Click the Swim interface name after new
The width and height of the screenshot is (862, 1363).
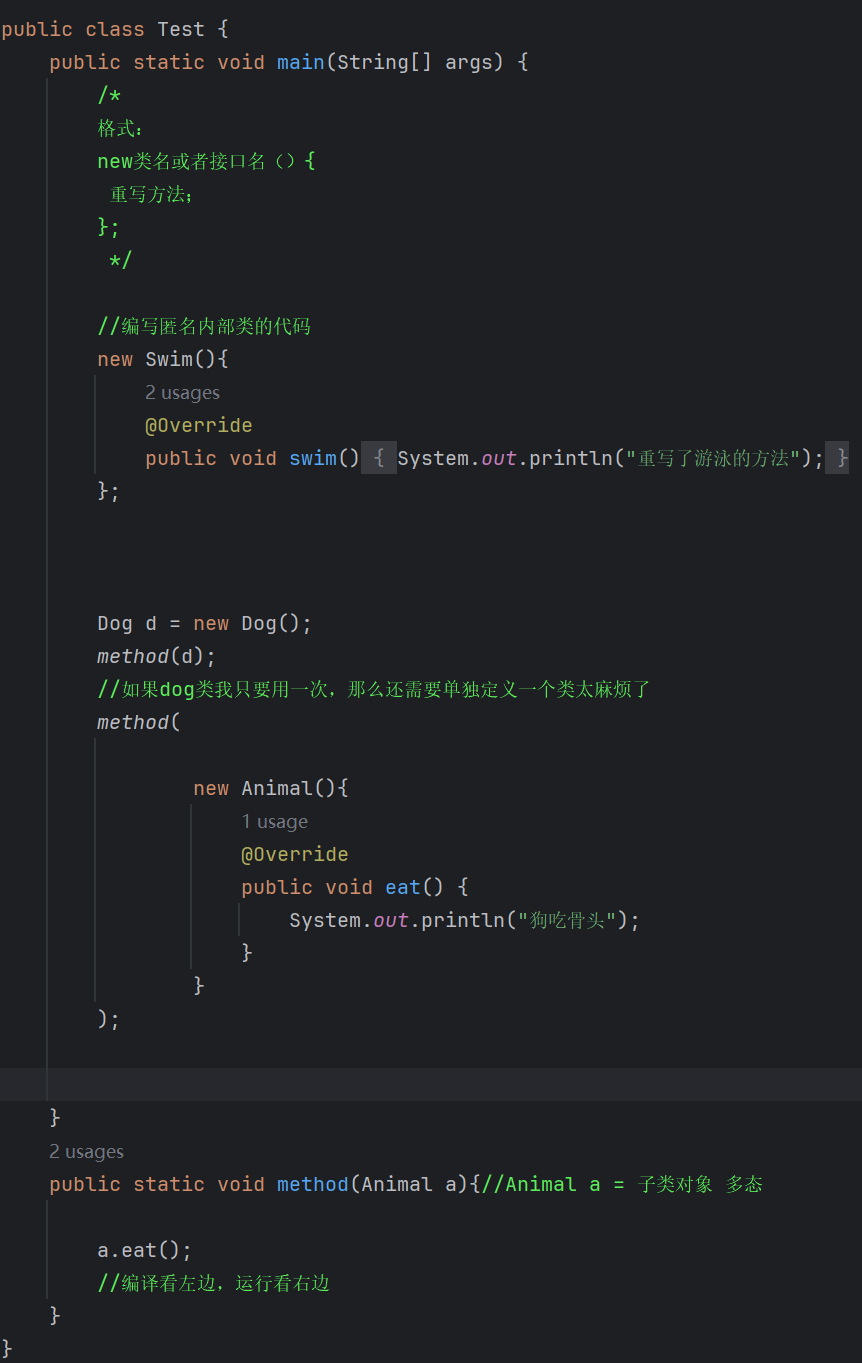point(168,359)
